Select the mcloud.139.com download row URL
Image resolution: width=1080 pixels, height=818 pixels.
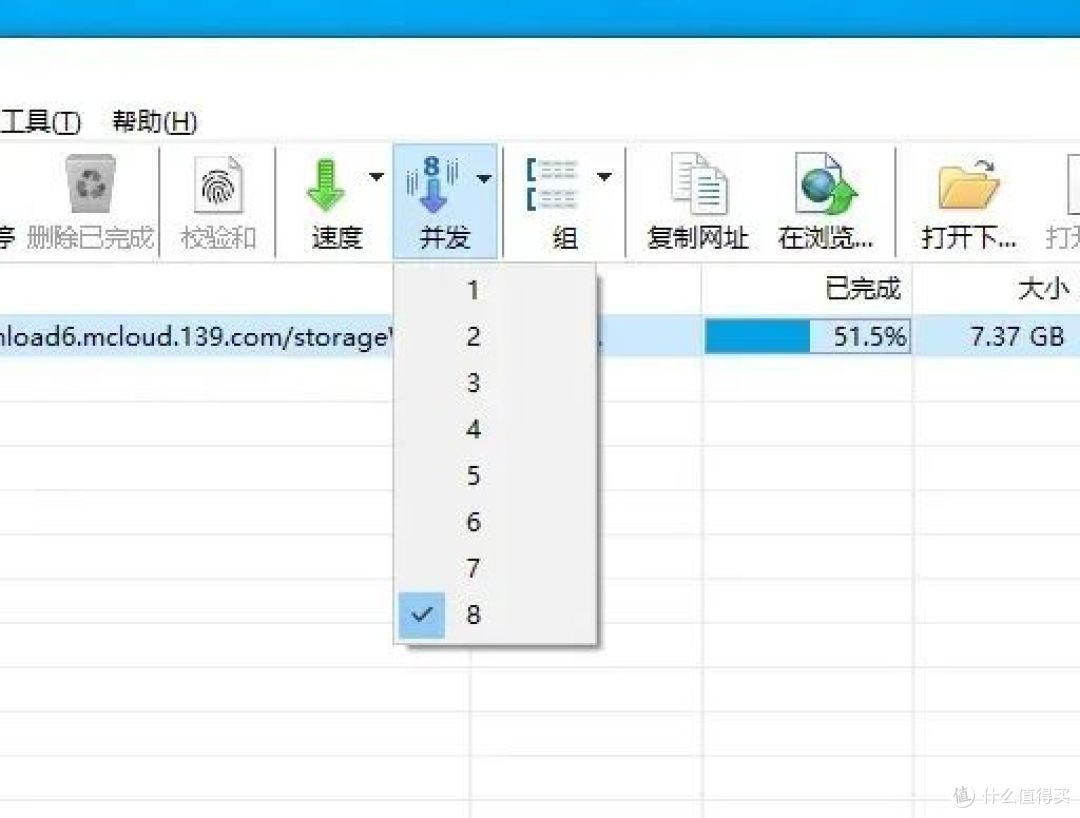(x=196, y=337)
